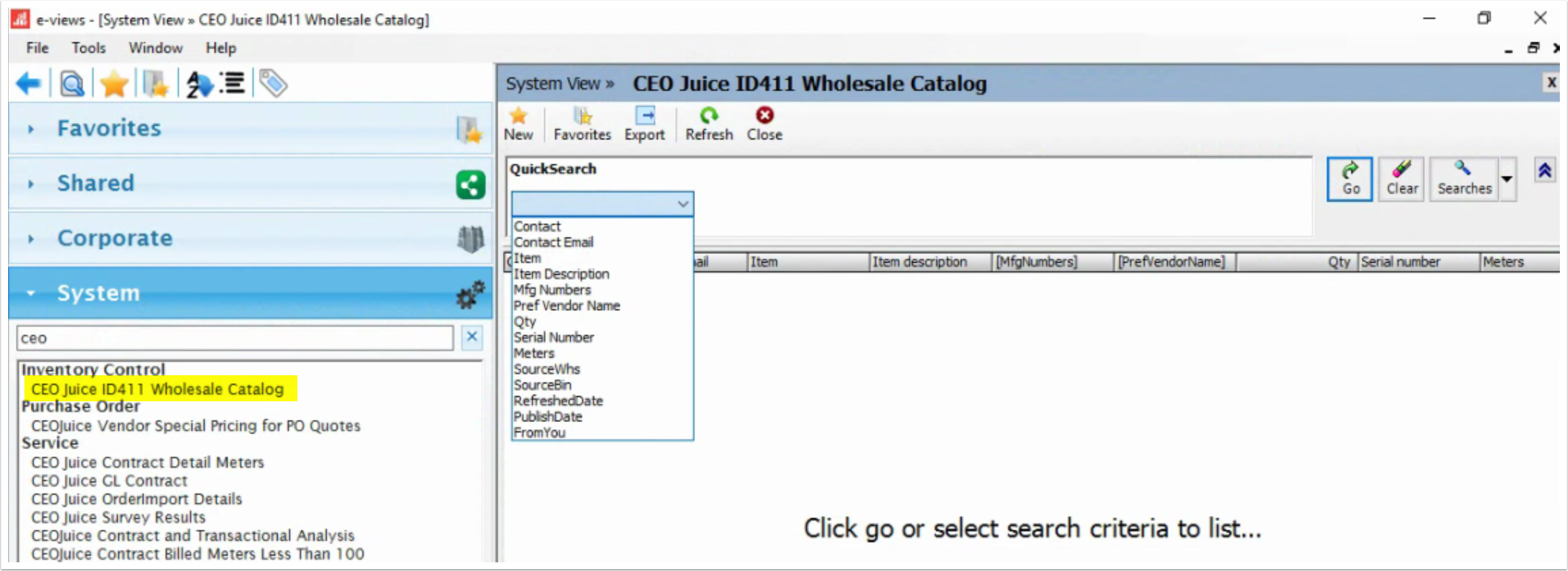Open CEO Juice GL Contract
This screenshot has height=571, width=1568.
point(109,480)
